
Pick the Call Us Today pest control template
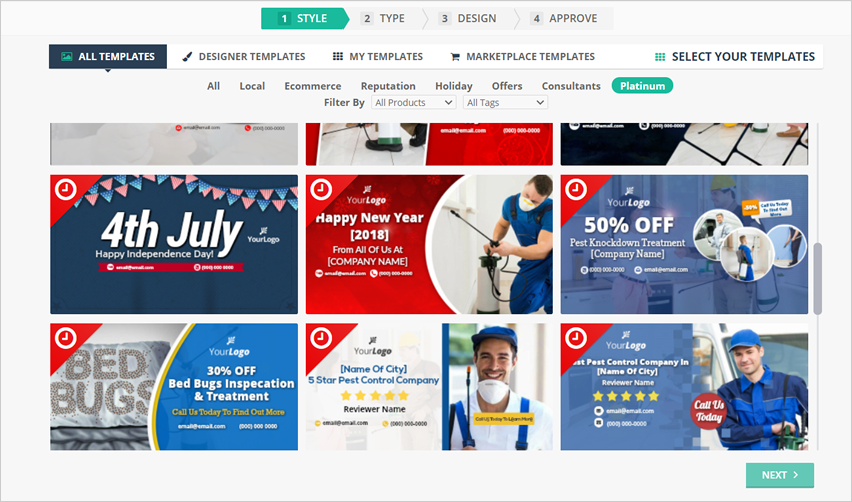coord(684,386)
